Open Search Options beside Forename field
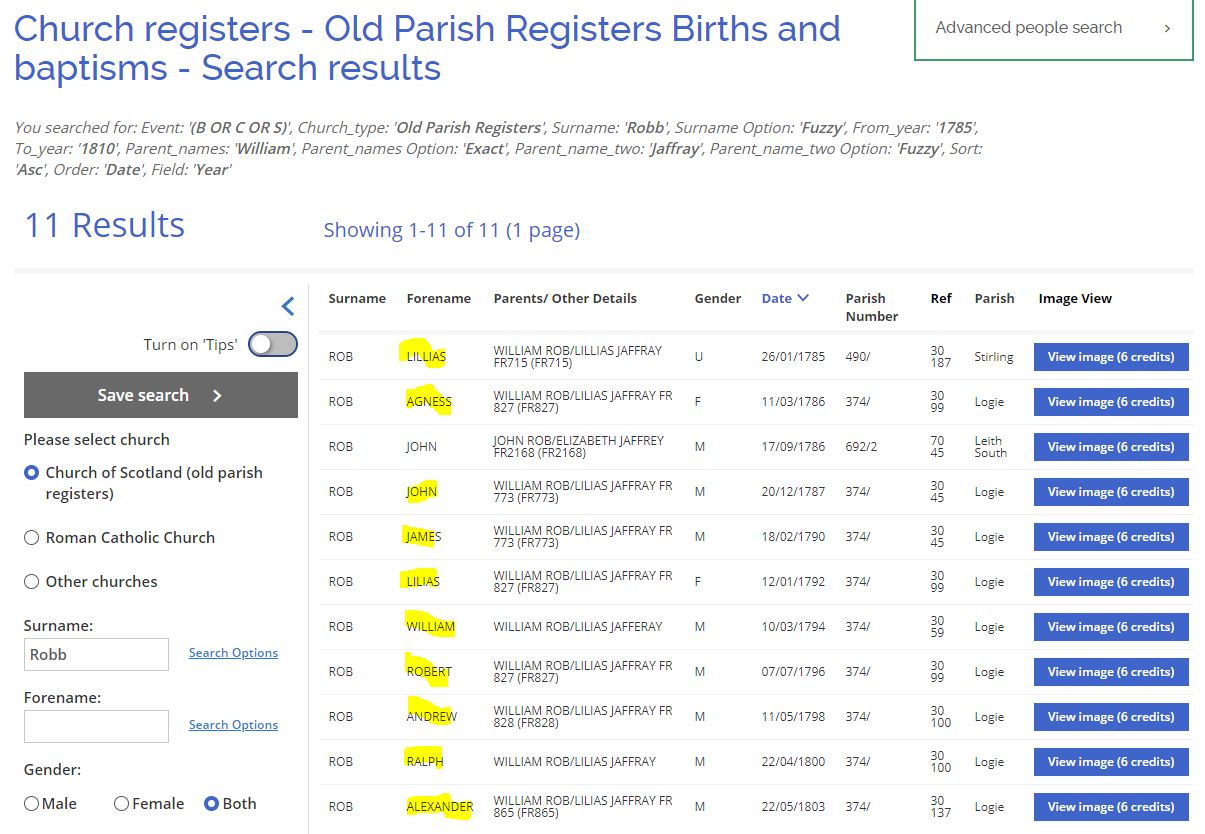This screenshot has height=834, width=1205. tap(233, 725)
